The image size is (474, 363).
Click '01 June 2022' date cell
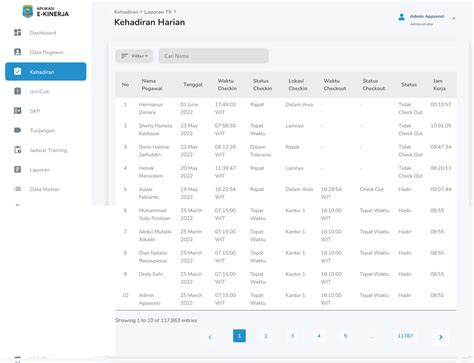[x=189, y=108]
